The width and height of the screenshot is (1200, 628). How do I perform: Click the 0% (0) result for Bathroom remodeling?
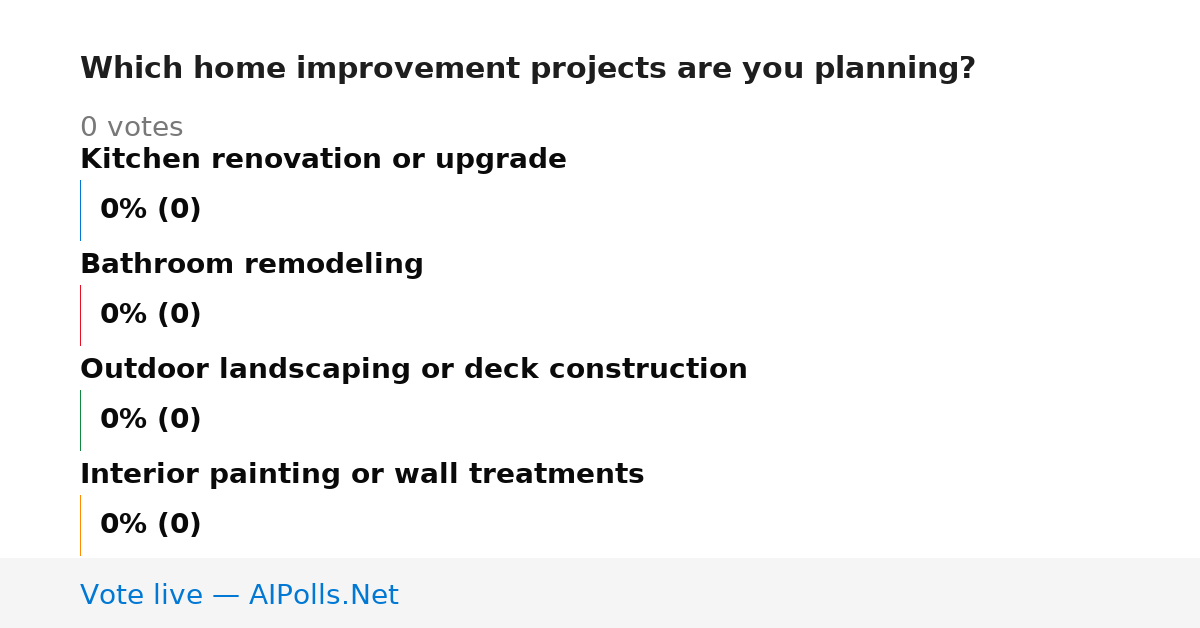[151, 315]
